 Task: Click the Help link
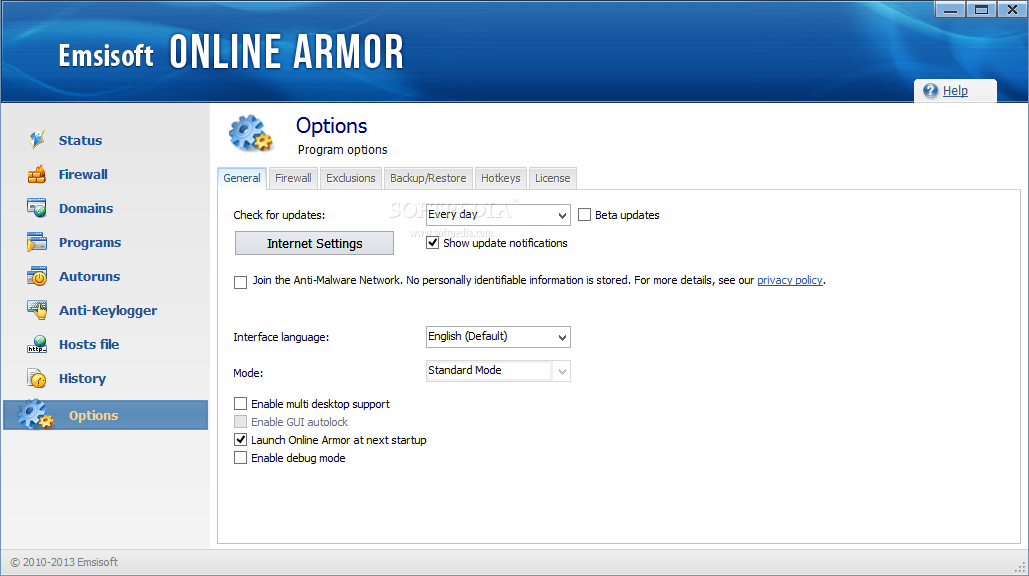pos(955,91)
